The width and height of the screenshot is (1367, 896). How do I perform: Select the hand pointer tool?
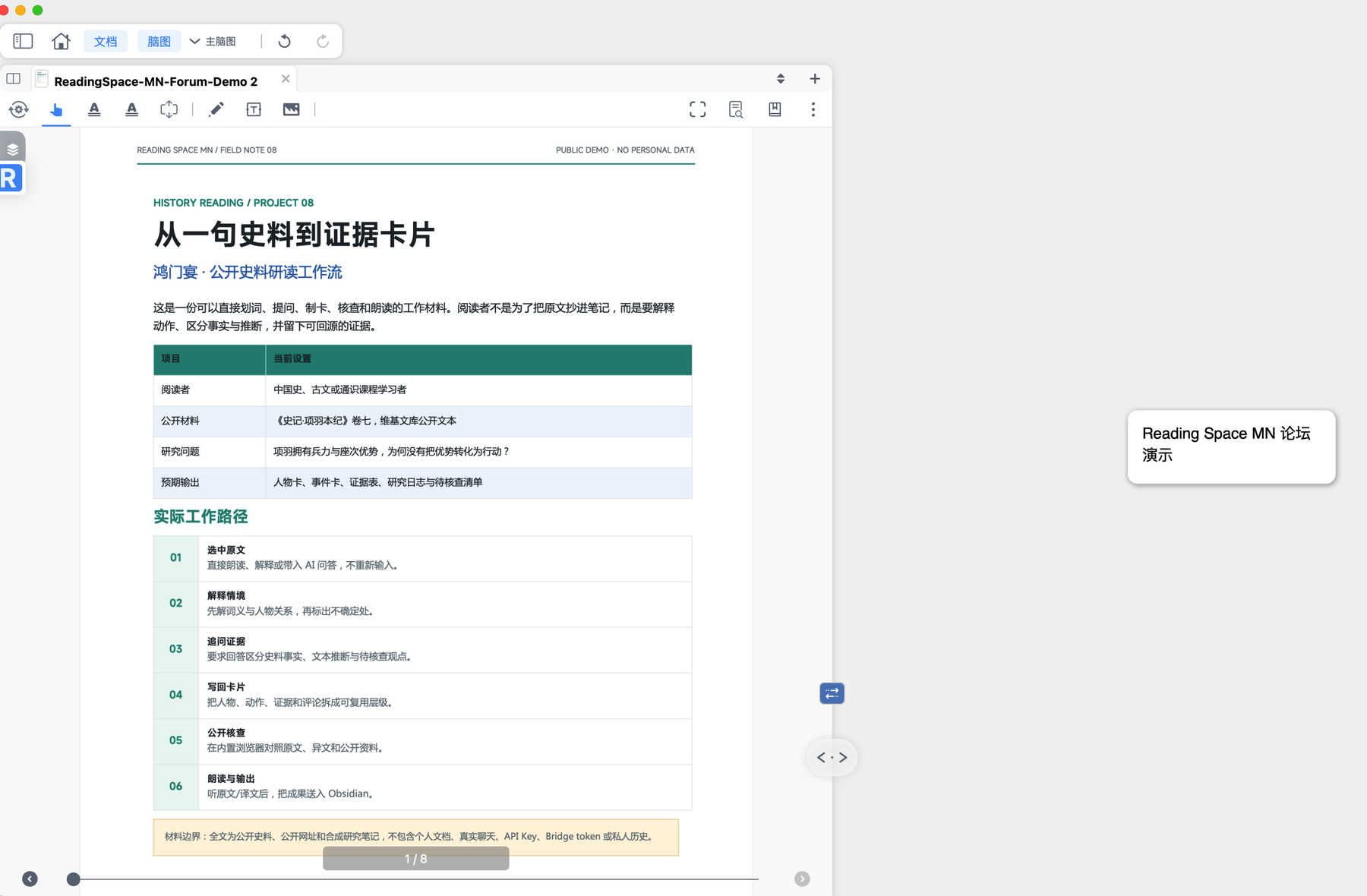coord(56,110)
